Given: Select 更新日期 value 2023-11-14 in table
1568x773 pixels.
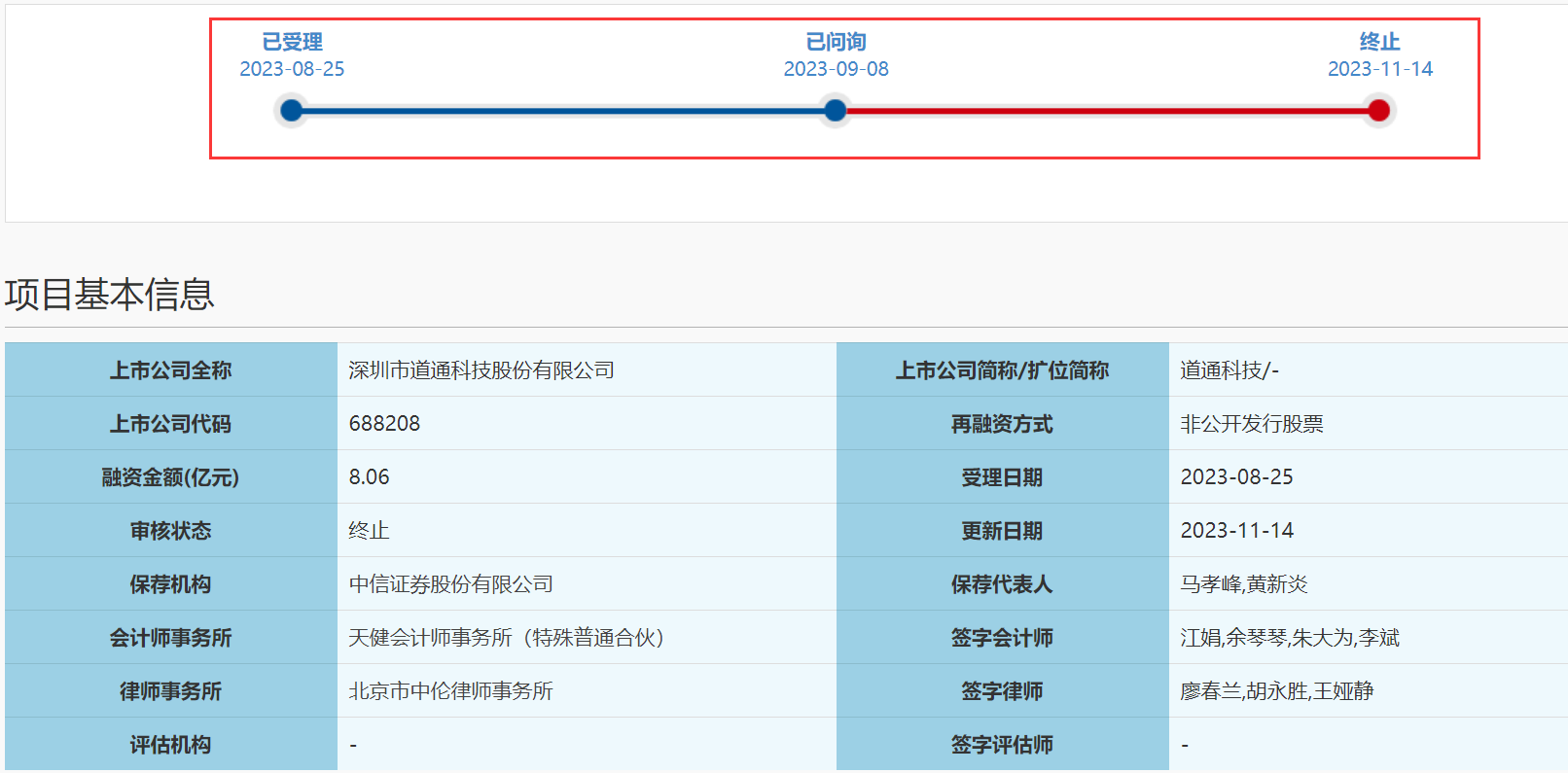Looking at the screenshot, I should pyautogui.click(x=1236, y=531).
